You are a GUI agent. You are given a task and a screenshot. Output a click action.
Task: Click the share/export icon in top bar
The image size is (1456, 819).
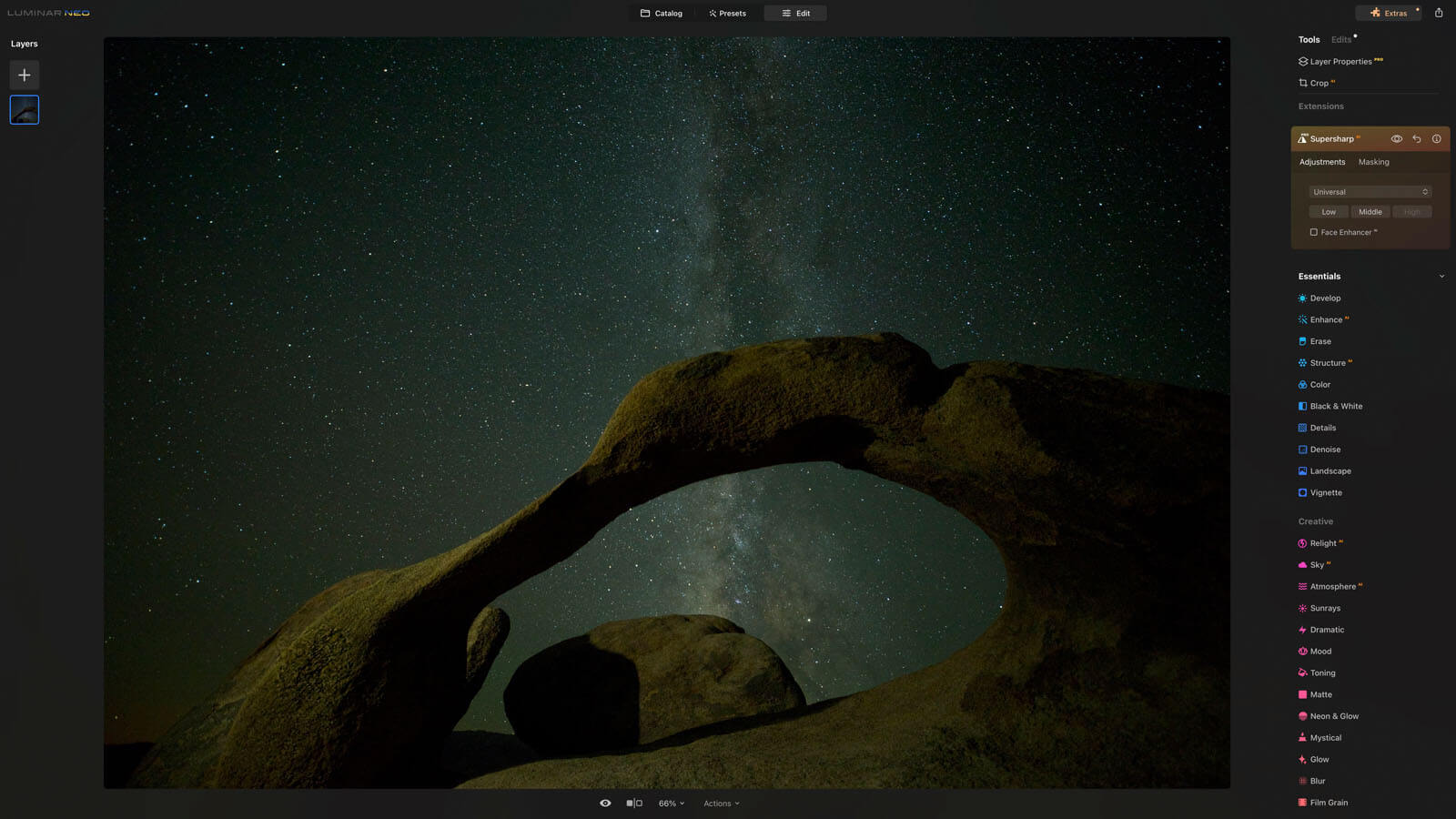coord(1439,13)
